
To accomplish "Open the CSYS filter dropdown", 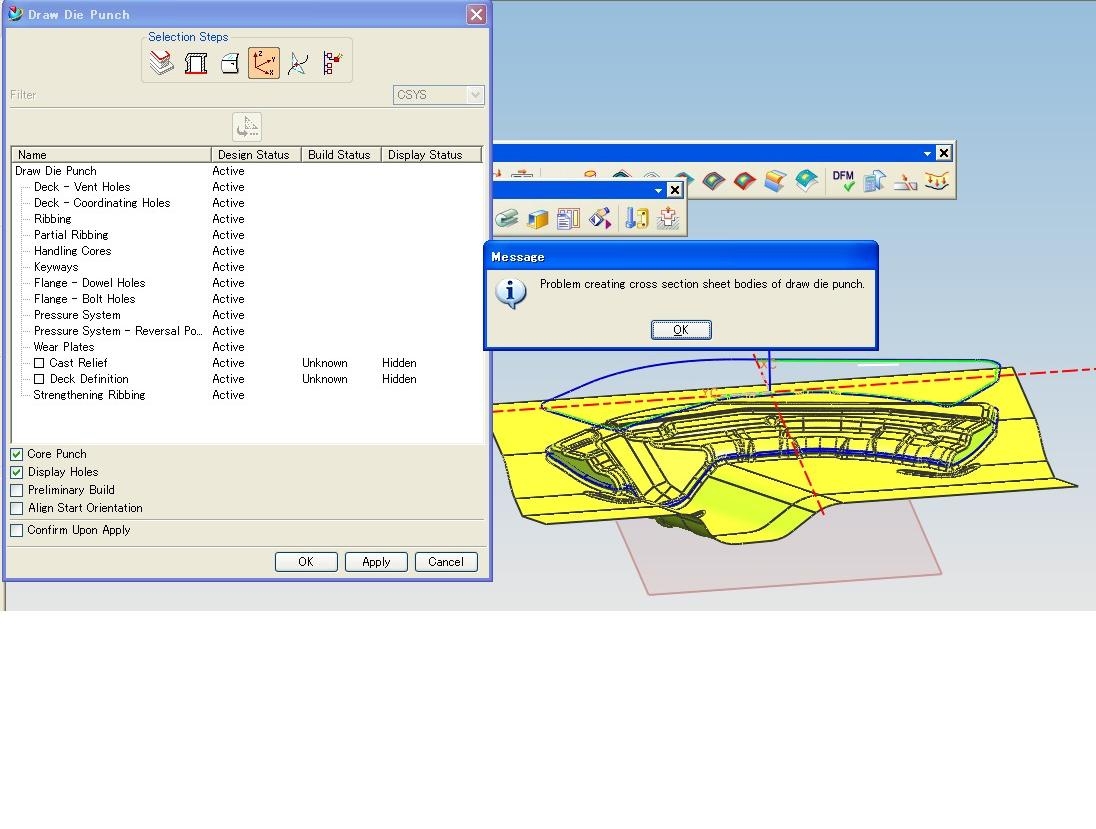I will point(475,95).
